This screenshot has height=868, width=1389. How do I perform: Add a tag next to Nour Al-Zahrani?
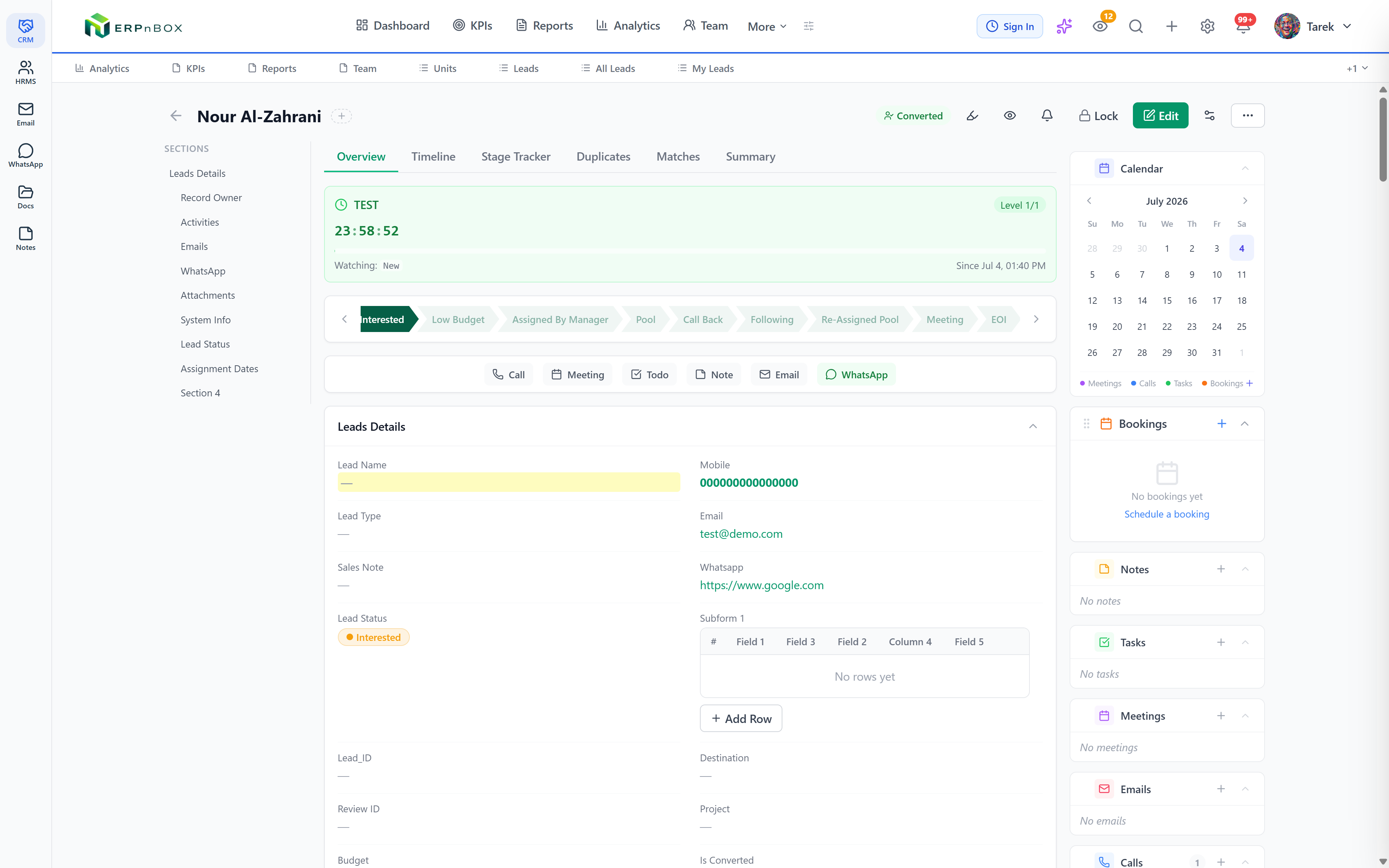click(x=341, y=116)
